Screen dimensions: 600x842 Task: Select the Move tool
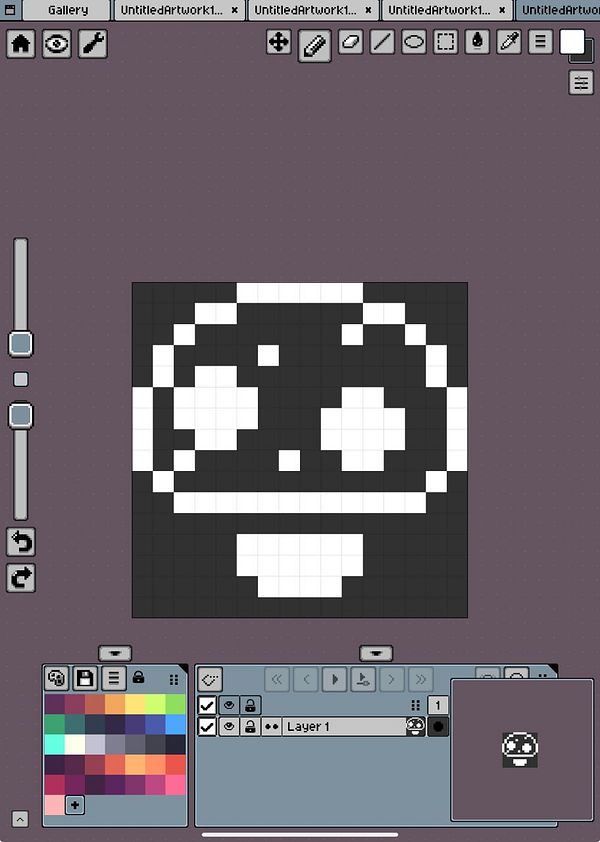pos(279,42)
